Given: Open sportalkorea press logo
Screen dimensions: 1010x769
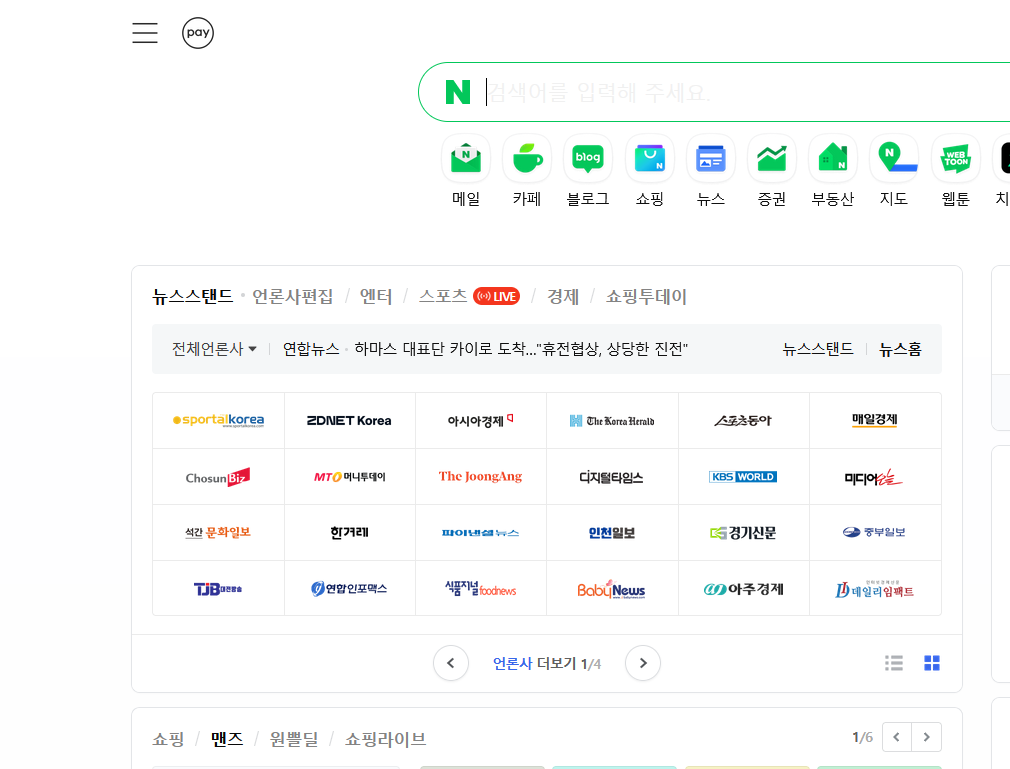Looking at the screenshot, I should pos(218,421).
